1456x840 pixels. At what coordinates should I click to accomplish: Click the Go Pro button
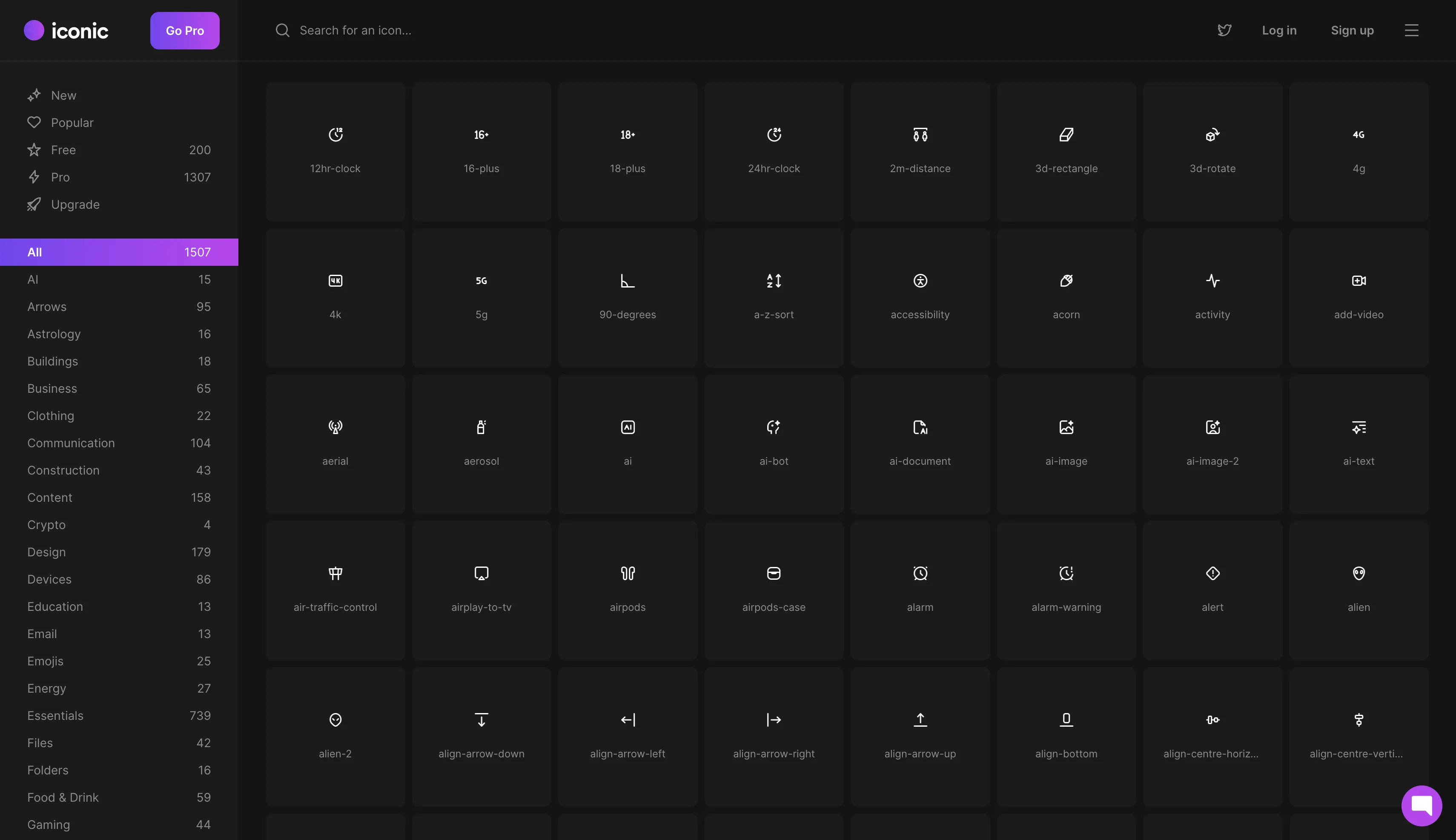184,31
